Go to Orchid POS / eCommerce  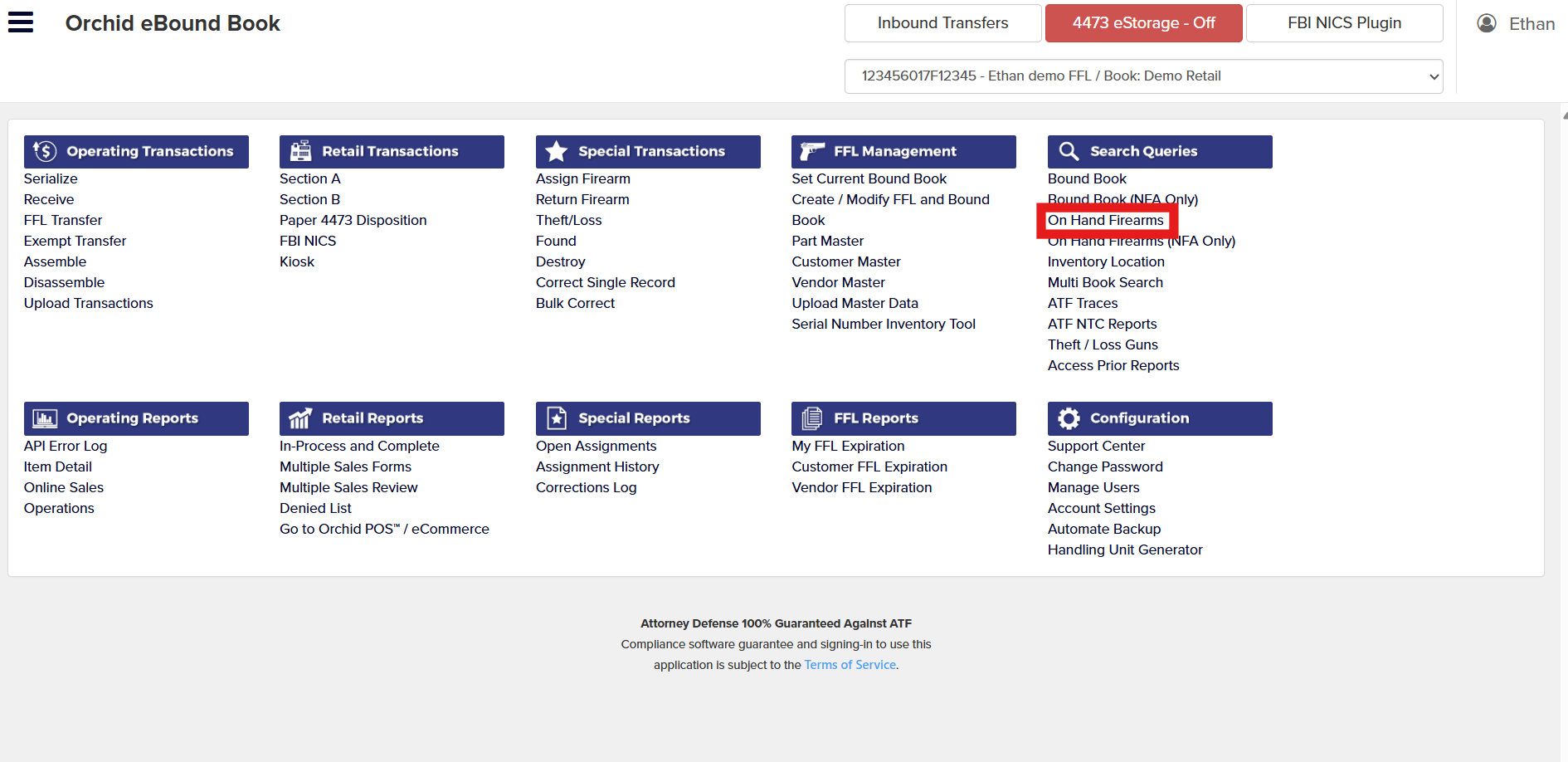click(x=384, y=529)
